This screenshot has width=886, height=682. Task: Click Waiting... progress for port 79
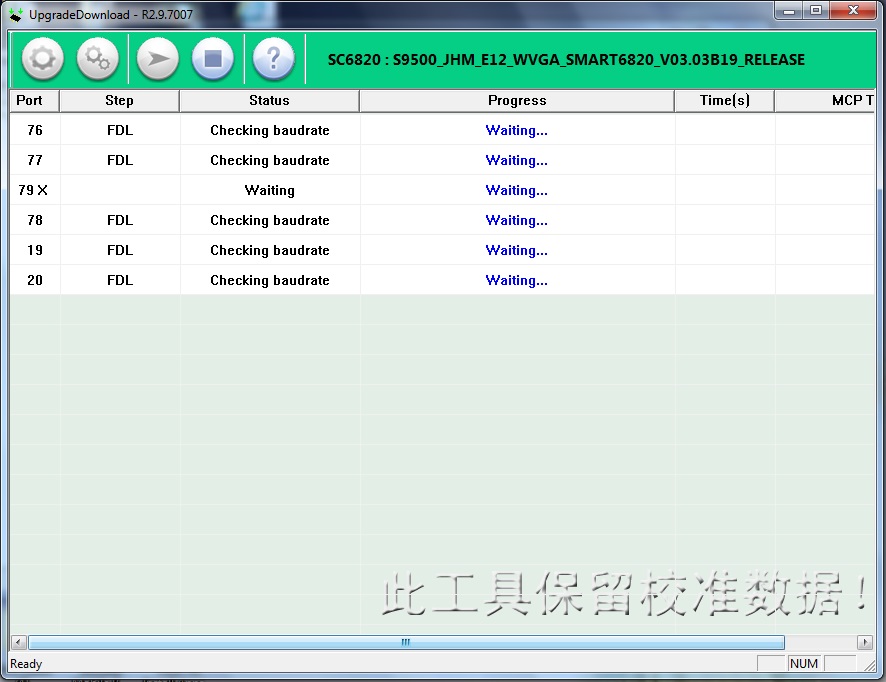coord(516,190)
